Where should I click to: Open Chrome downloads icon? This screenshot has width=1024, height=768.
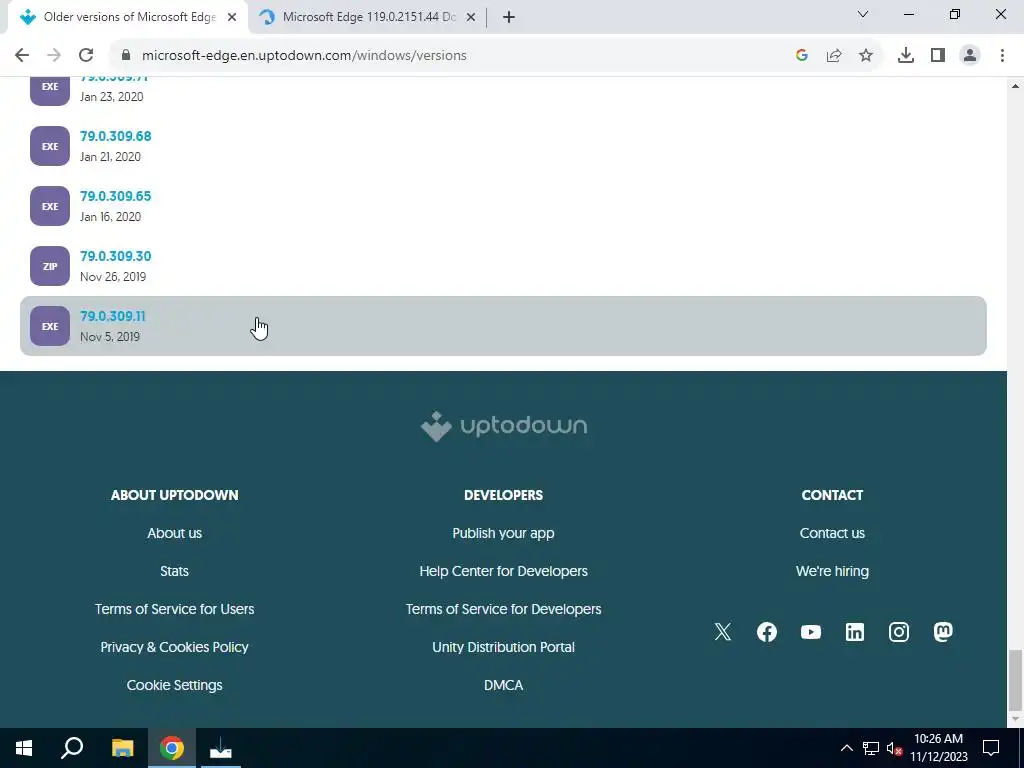(x=906, y=56)
